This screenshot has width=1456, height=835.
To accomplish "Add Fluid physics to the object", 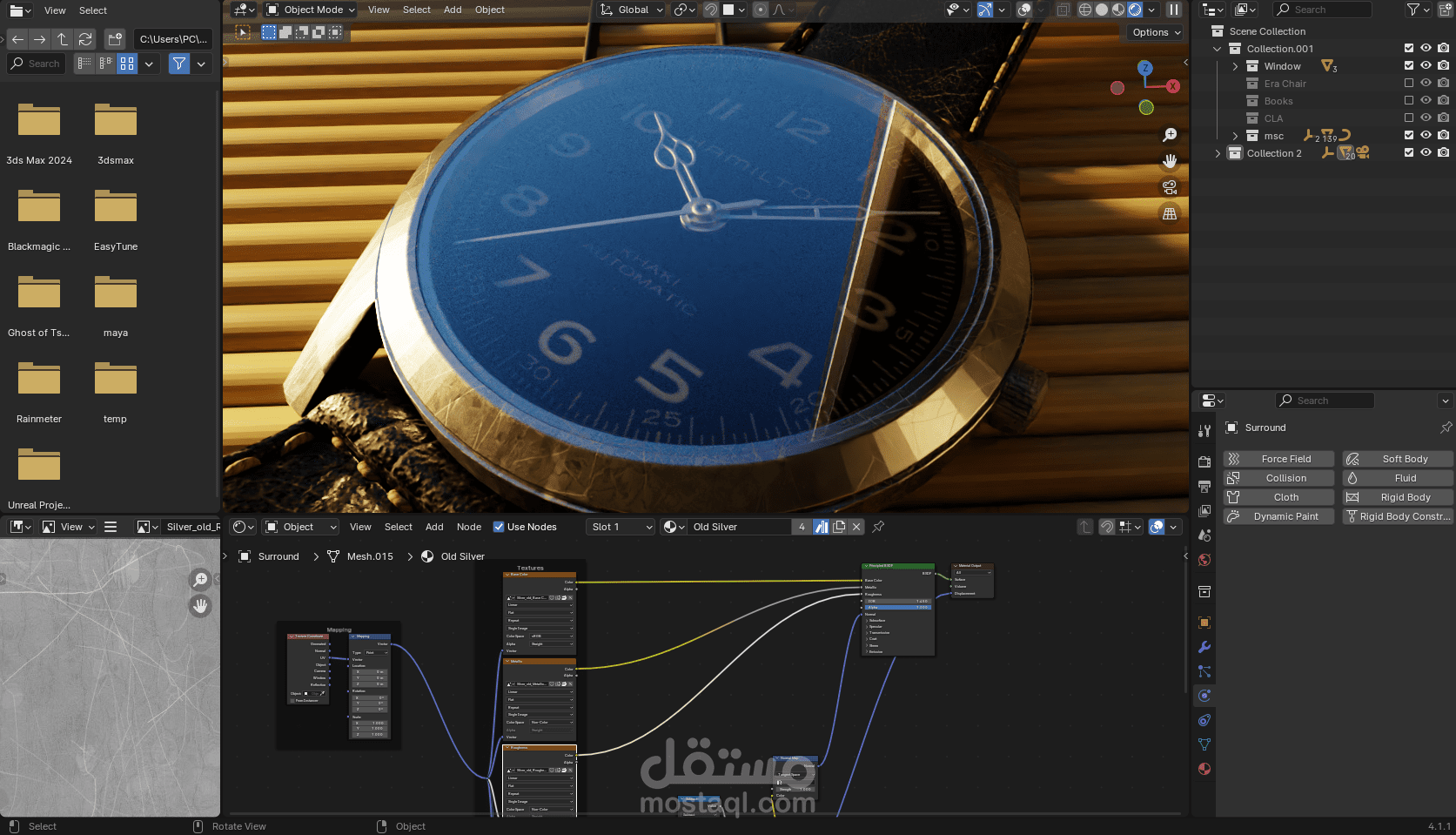I will [1398, 478].
